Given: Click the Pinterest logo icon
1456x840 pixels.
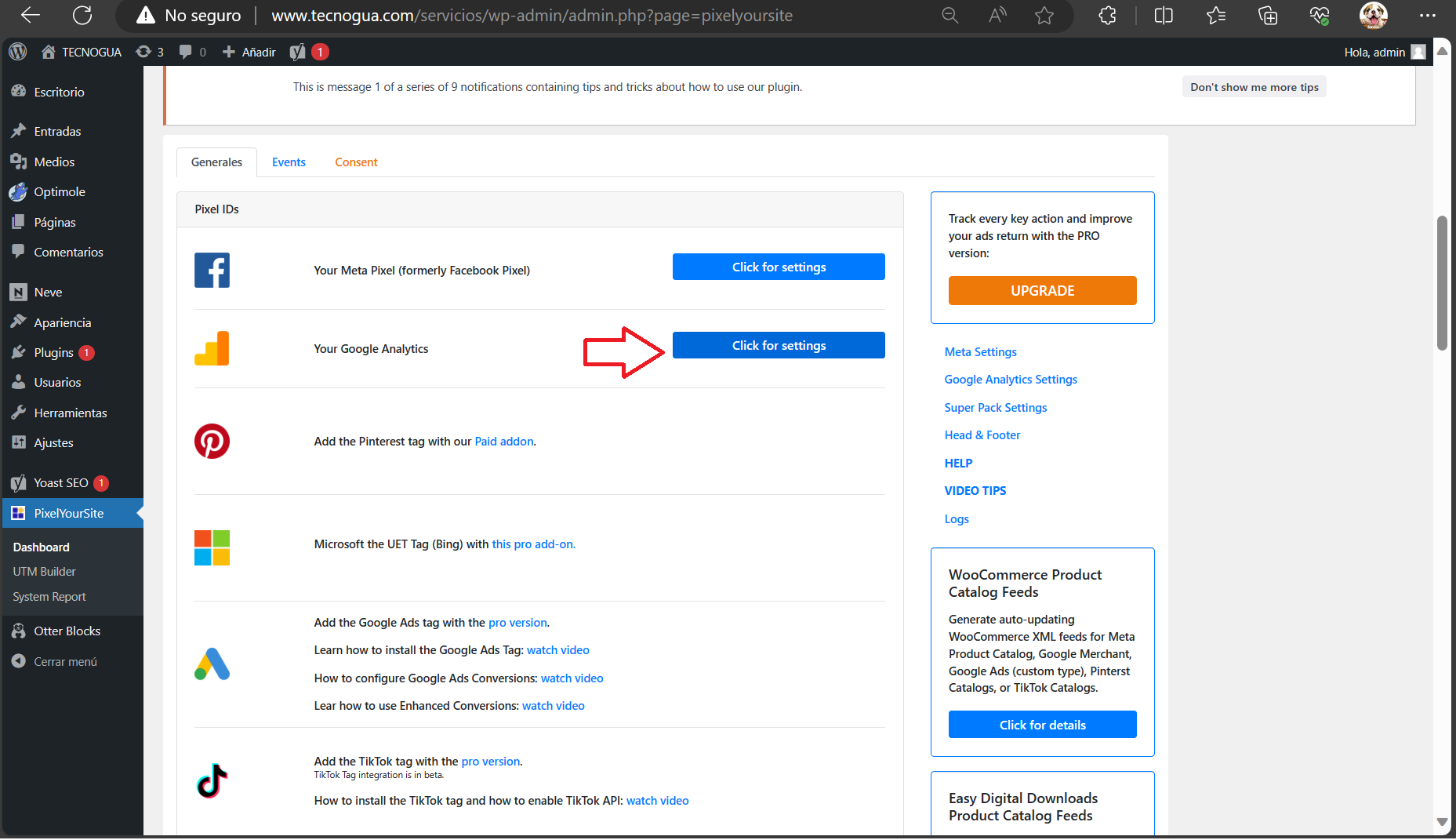Looking at the screenshot, I should 212,441.
